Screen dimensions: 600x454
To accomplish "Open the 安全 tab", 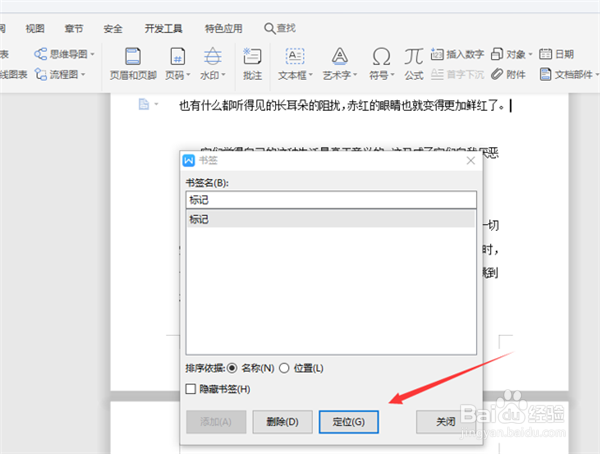I will coord(113,29).
